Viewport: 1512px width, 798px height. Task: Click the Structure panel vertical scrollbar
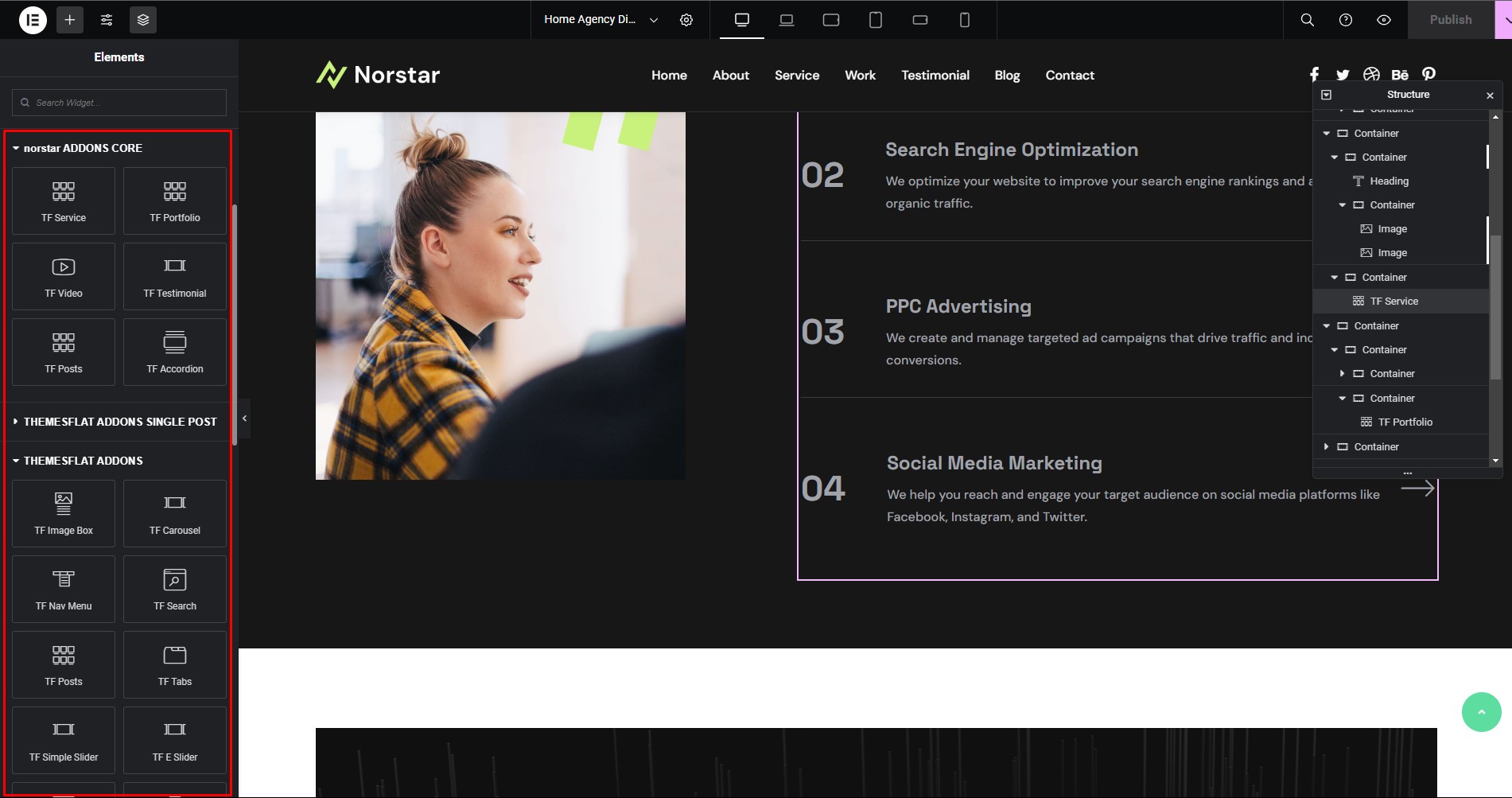coord(1495,306)
